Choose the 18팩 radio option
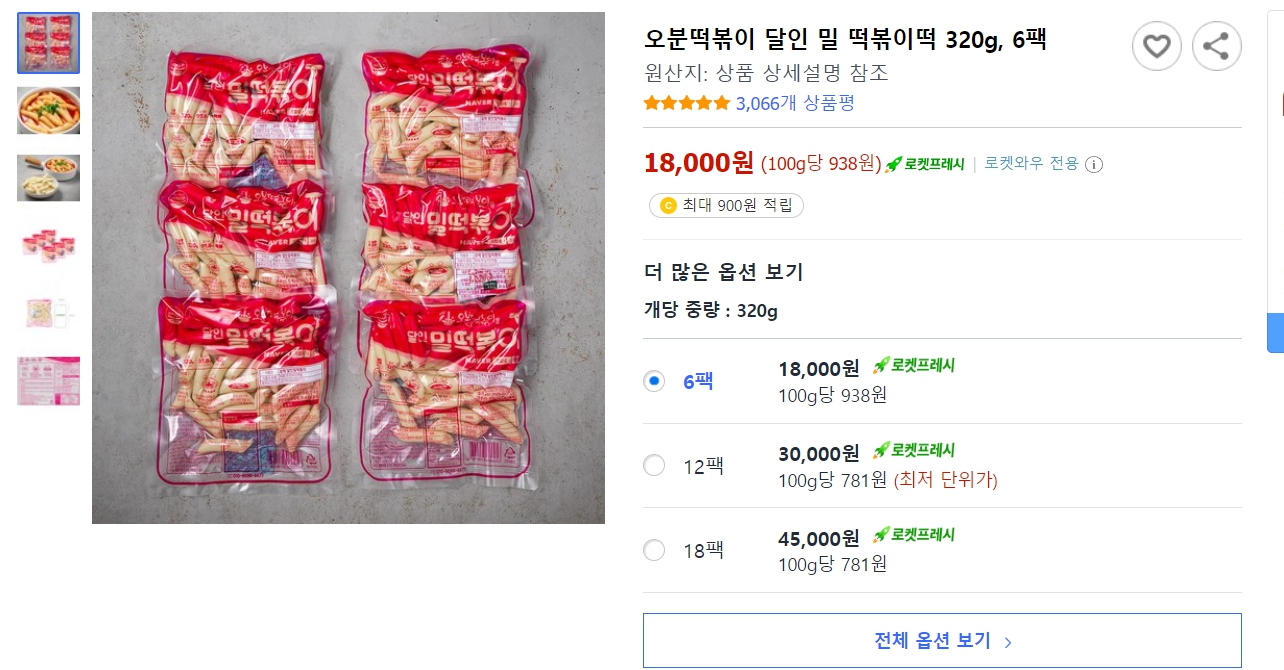 click(654, 550)
